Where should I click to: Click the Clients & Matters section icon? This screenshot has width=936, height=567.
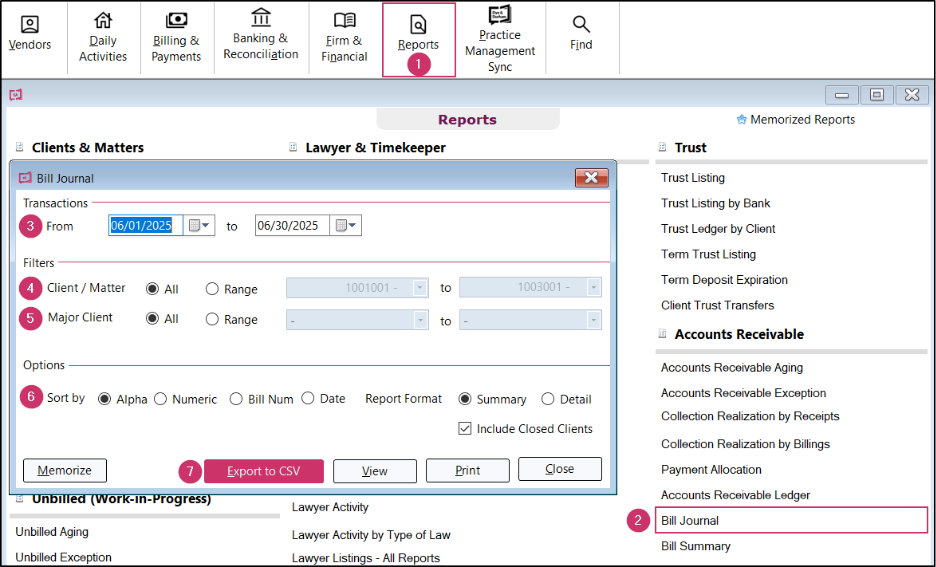(19, 147)
